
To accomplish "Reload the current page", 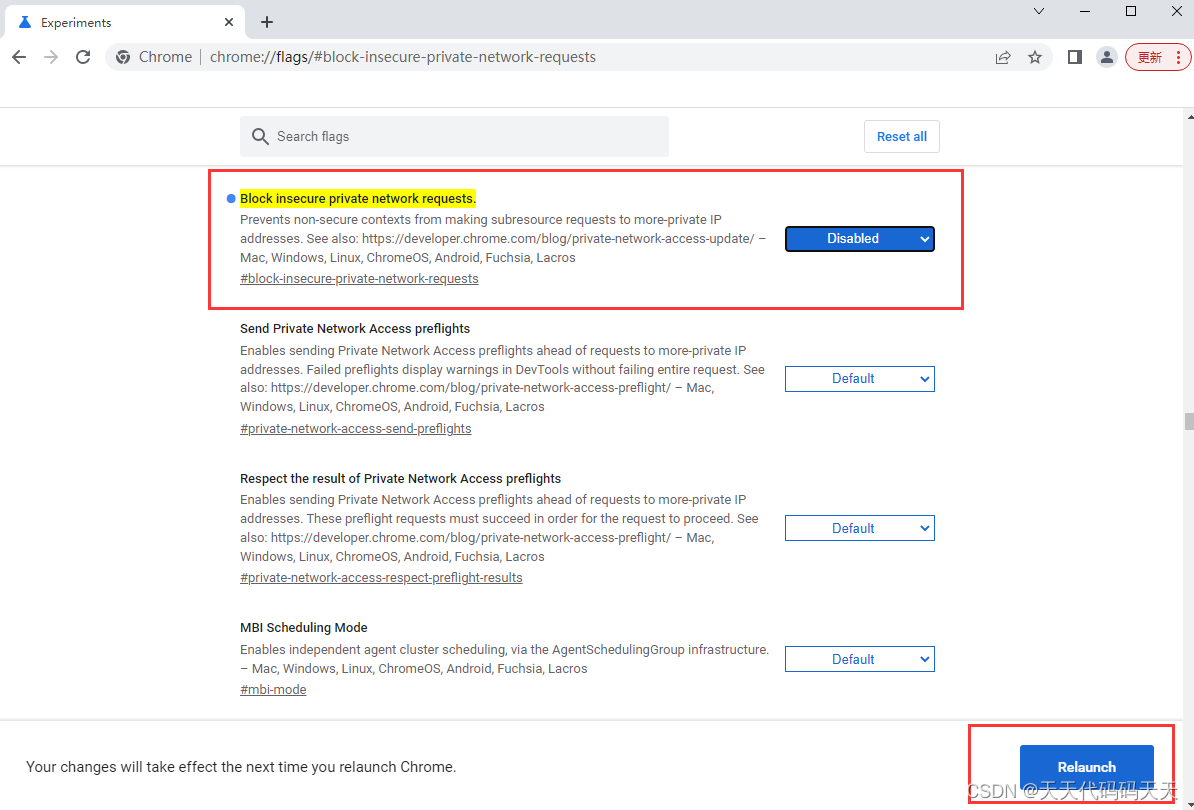I will click(83, 57).
